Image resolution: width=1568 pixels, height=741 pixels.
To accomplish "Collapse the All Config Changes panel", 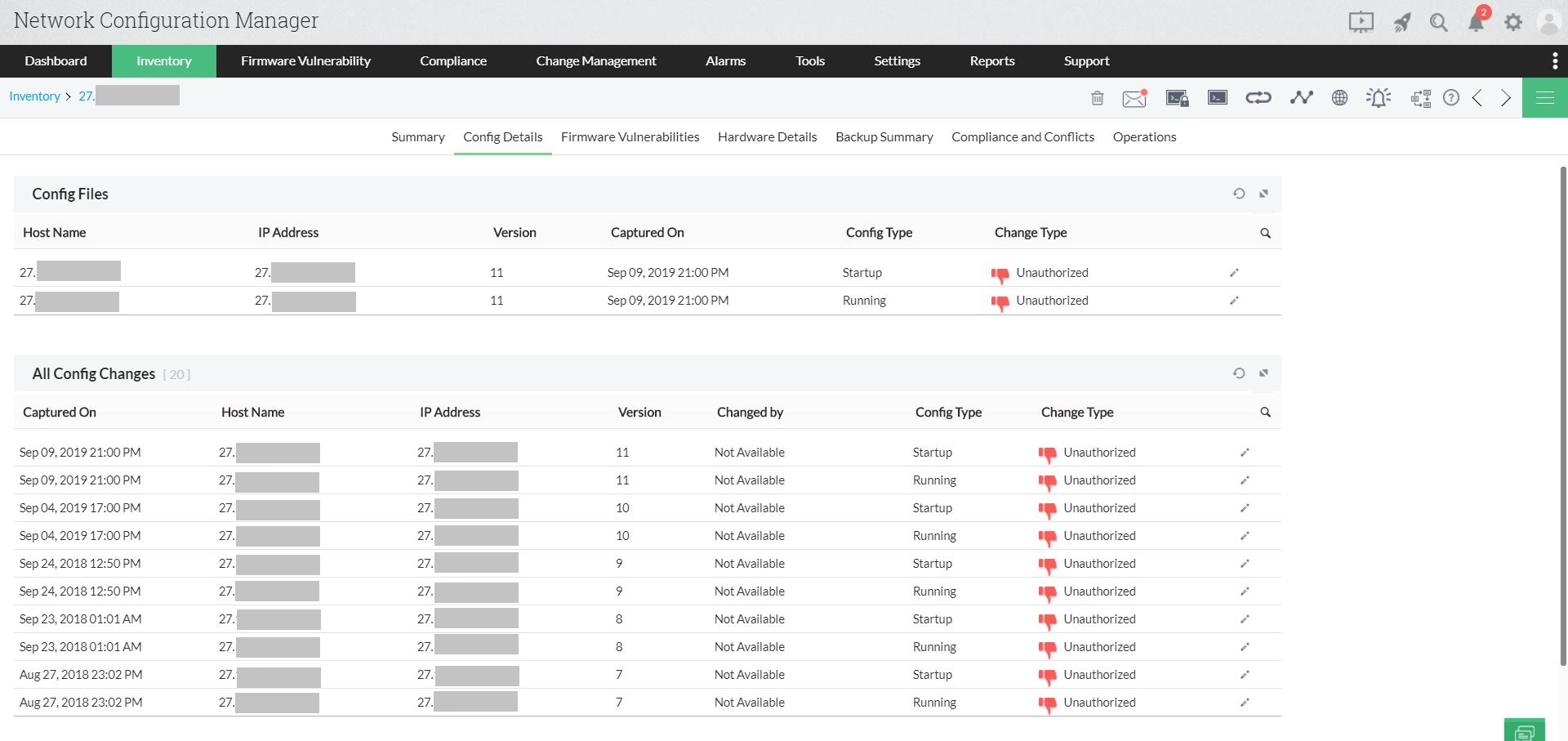I will tap(1263, 373).
